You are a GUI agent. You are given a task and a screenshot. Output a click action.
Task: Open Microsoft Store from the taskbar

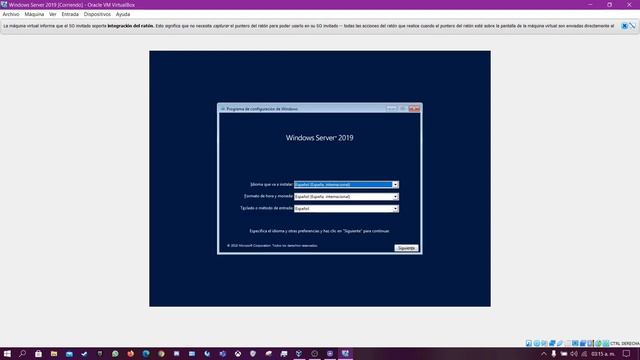pos(38,353)
